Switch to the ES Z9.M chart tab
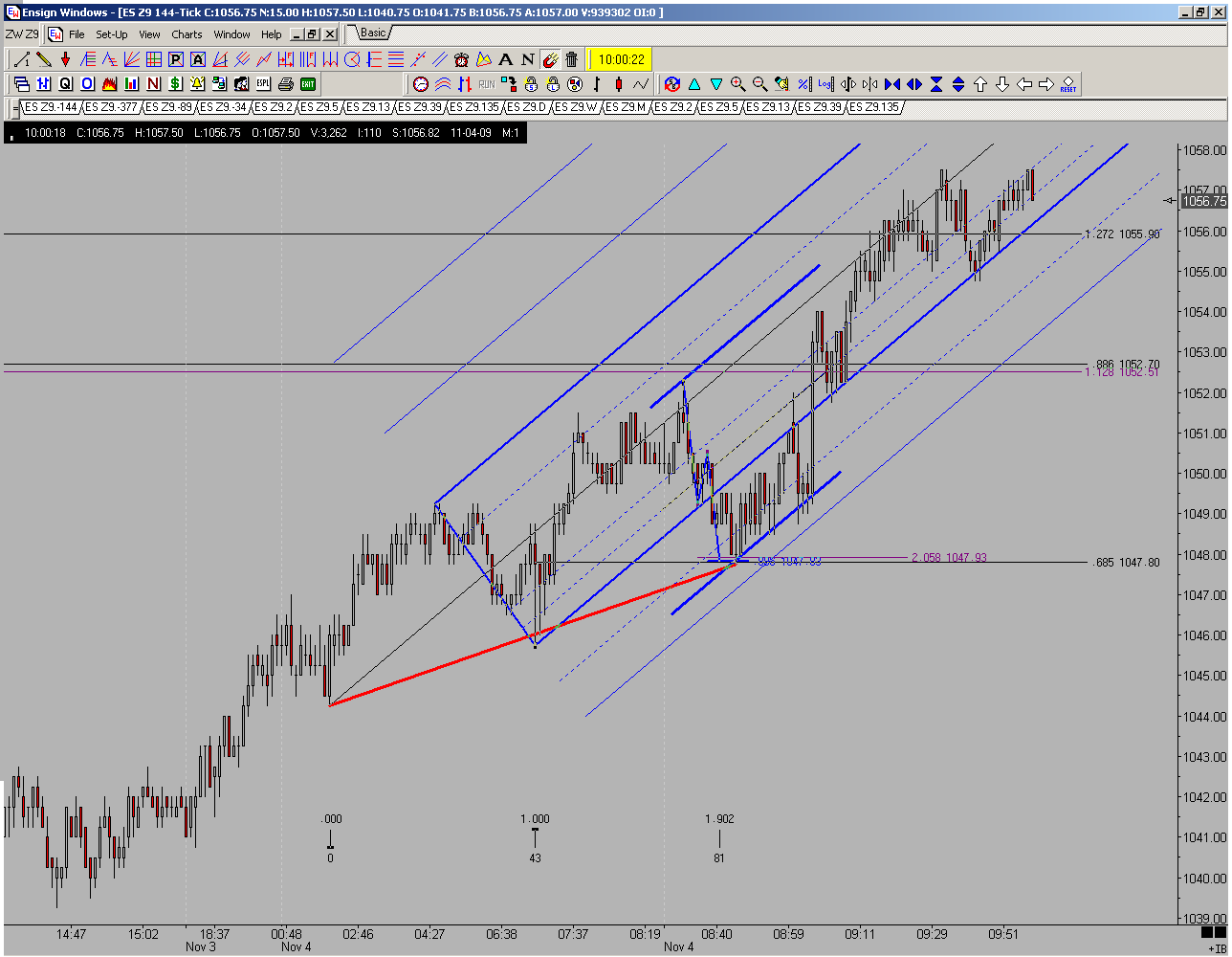The width and height of the screenshot is (1232, 957). coord(627,107)
